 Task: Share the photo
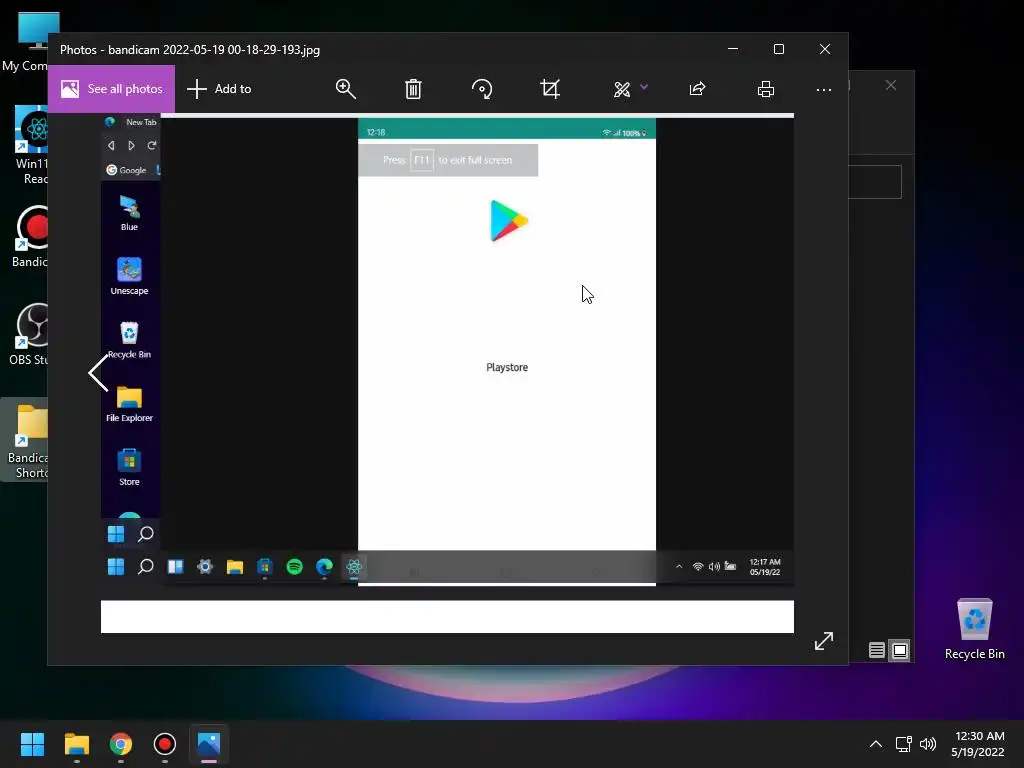697,89
